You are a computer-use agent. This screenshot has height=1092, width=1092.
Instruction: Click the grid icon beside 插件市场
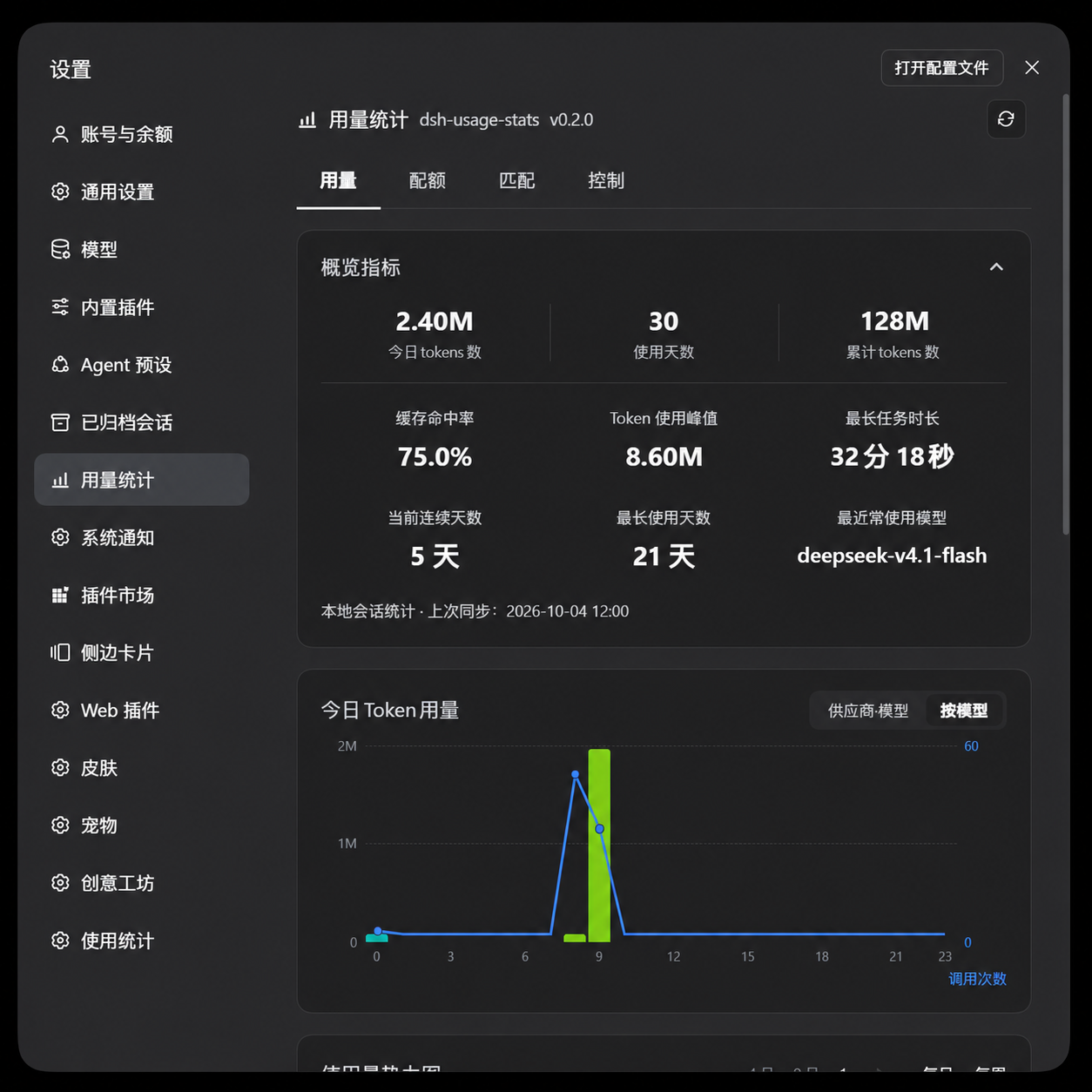[x=60, y=595]
